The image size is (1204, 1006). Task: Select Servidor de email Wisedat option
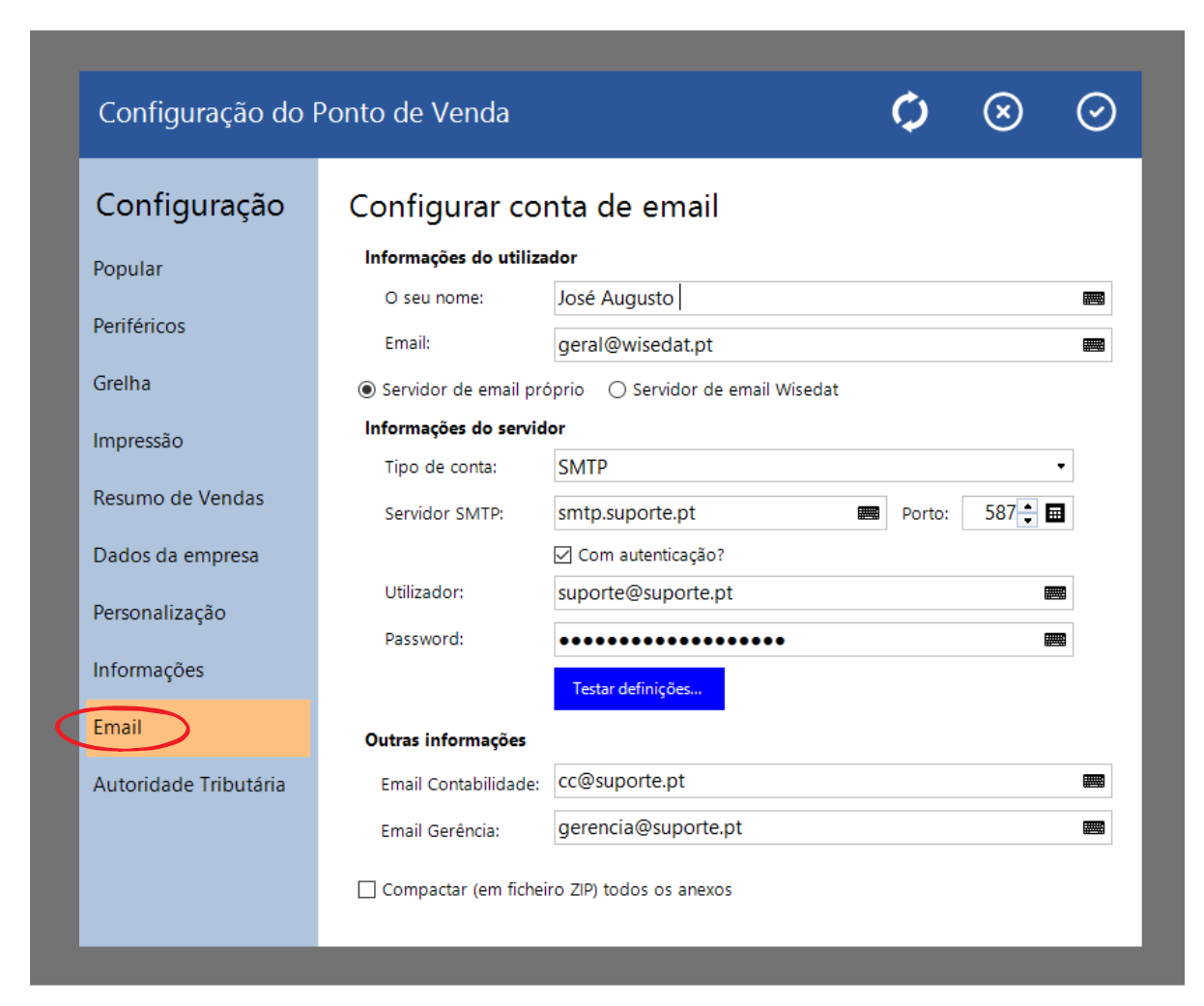point(617,389)
